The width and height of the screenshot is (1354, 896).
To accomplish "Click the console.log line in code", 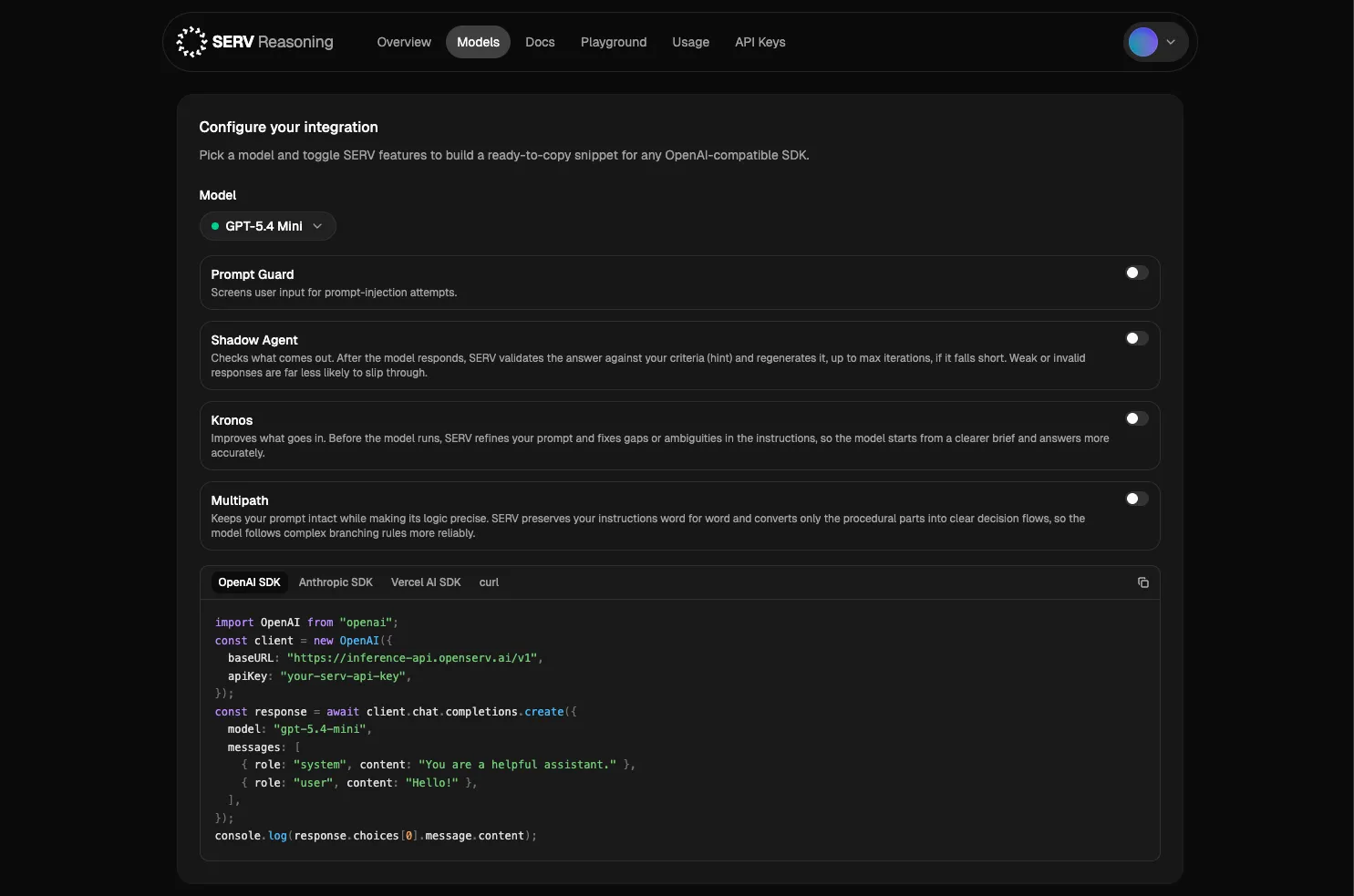I will pyautogui.click(x=376, y=836).
